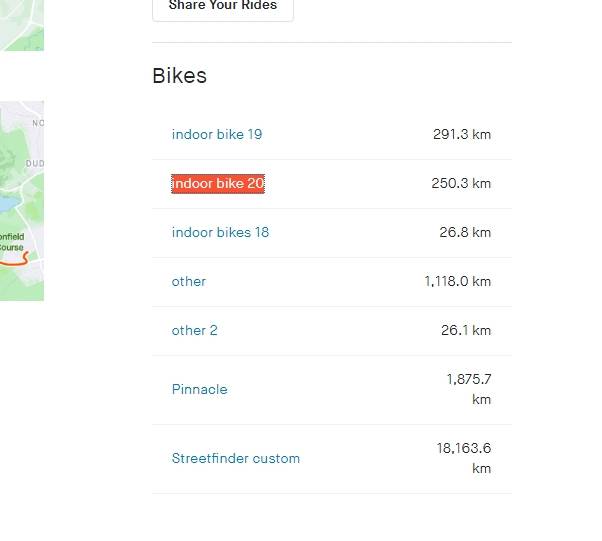Screen dimensions: 602x541
Task: Click the Share Your Rides button
Action: click(x=223, y=7)
